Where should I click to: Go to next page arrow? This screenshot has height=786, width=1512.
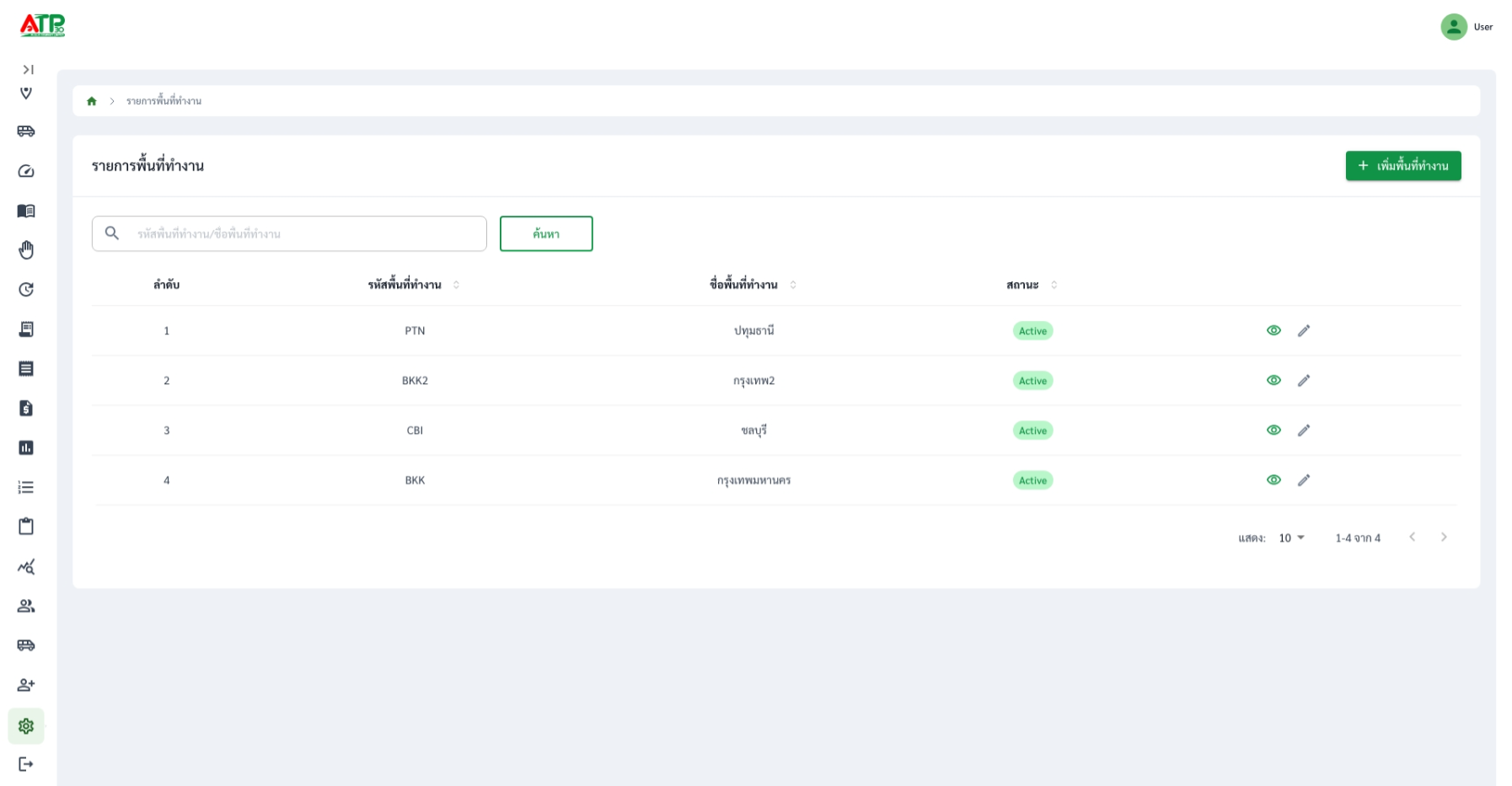[1444, 537]
